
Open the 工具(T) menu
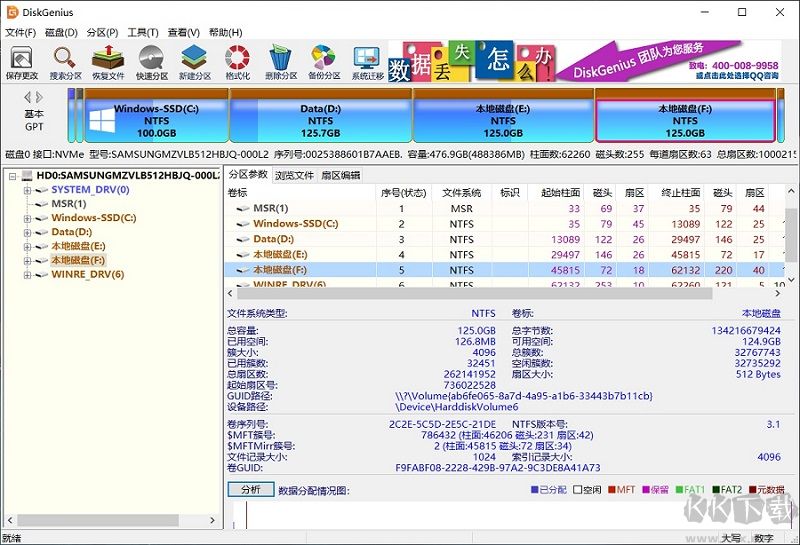pos(143,32)
